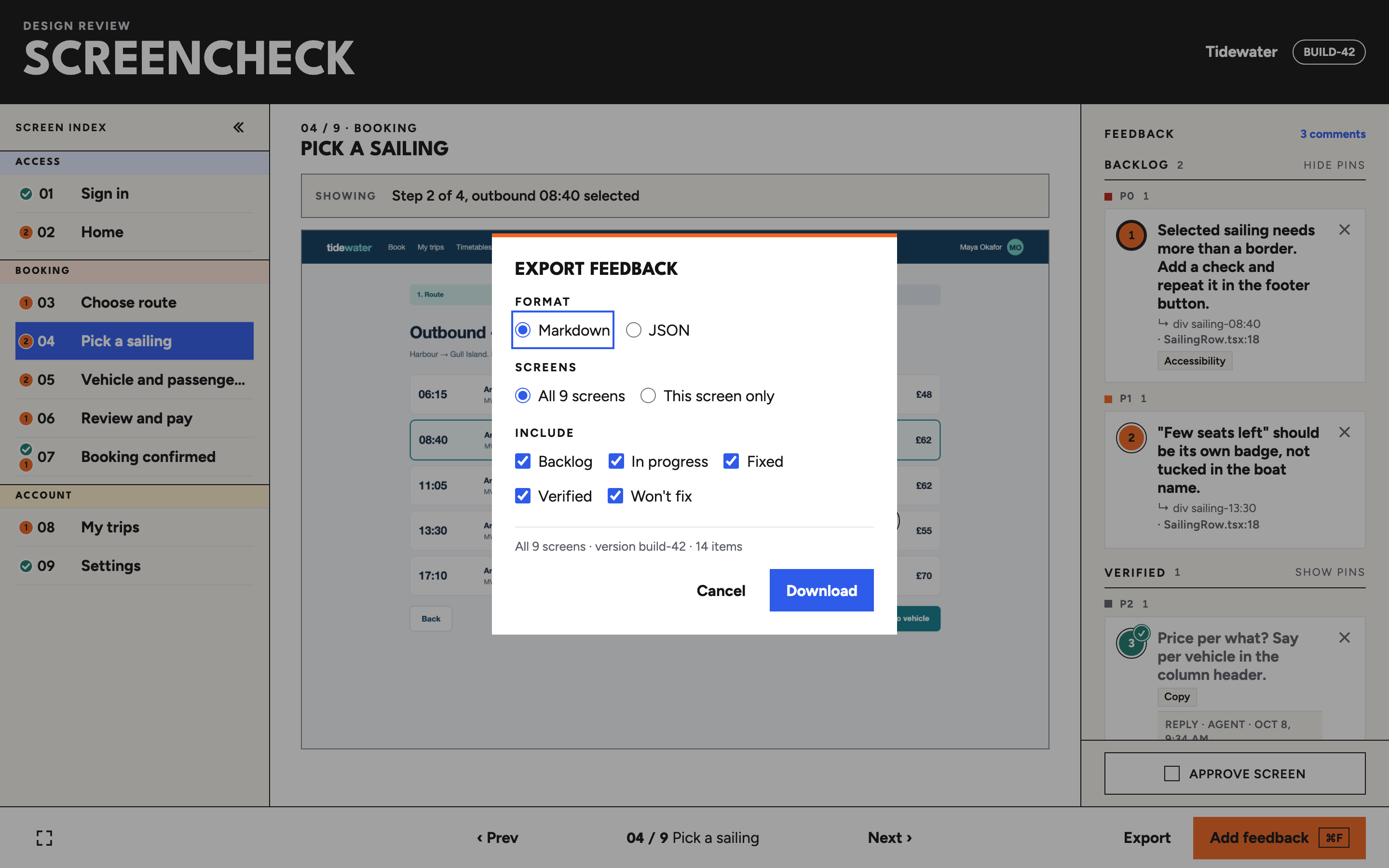Image resolution: width=1389 pixels, height=868 pixels.
Task: Uncheck the Verified checkbox
Action: [522, 495]
